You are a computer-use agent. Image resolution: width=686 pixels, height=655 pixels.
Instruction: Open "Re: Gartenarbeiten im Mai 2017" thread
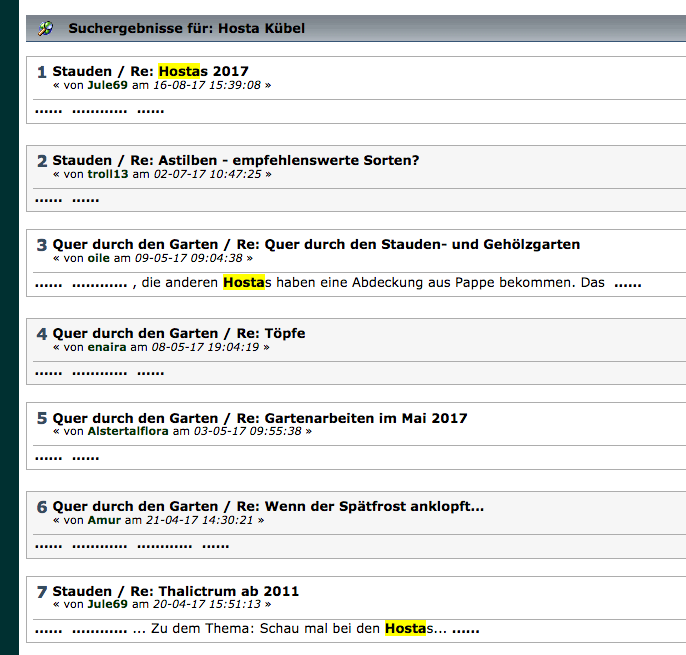(351, 418)
